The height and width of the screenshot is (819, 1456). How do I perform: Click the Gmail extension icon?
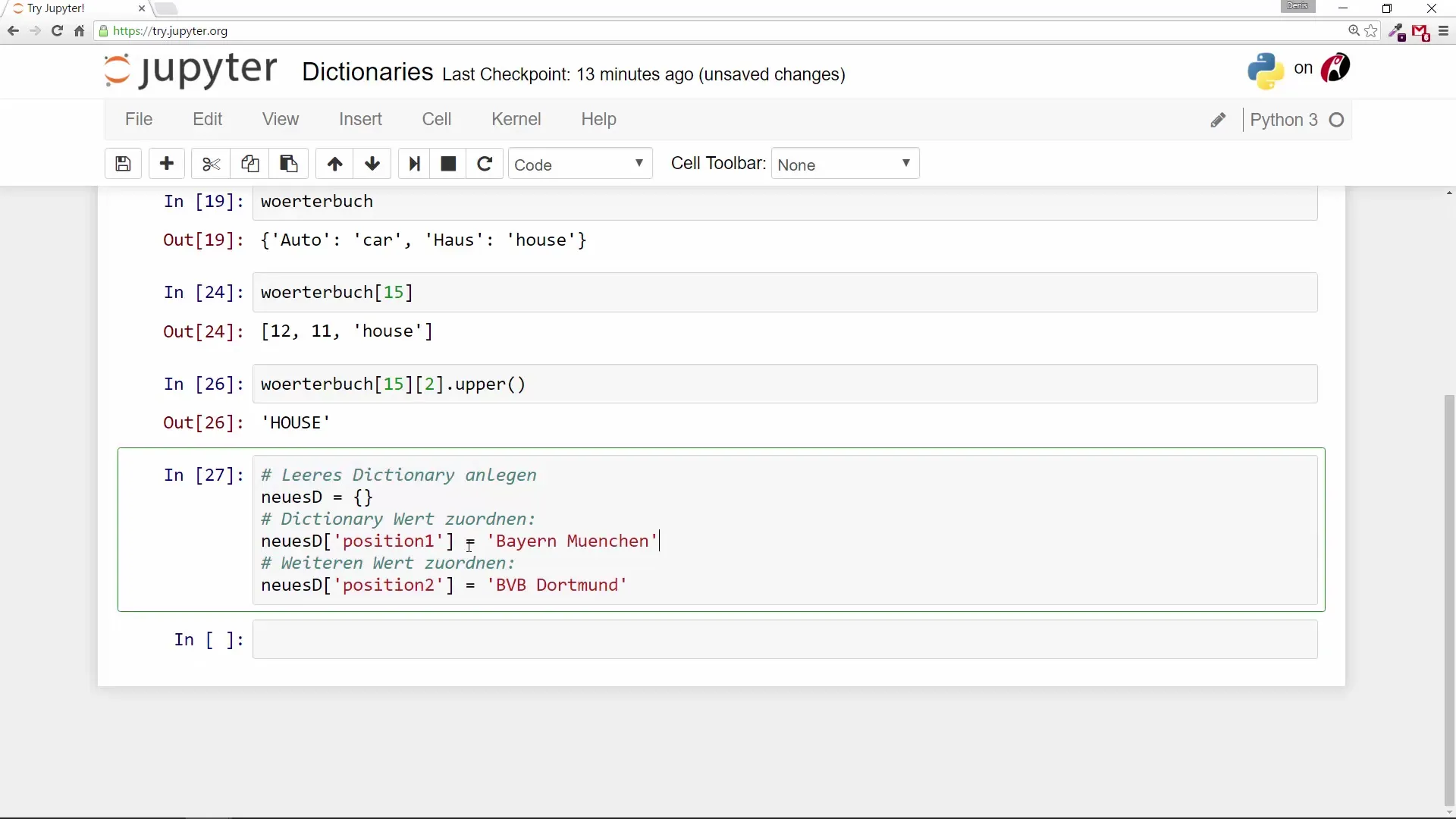pyautogui.click(x=1421, y=32)
